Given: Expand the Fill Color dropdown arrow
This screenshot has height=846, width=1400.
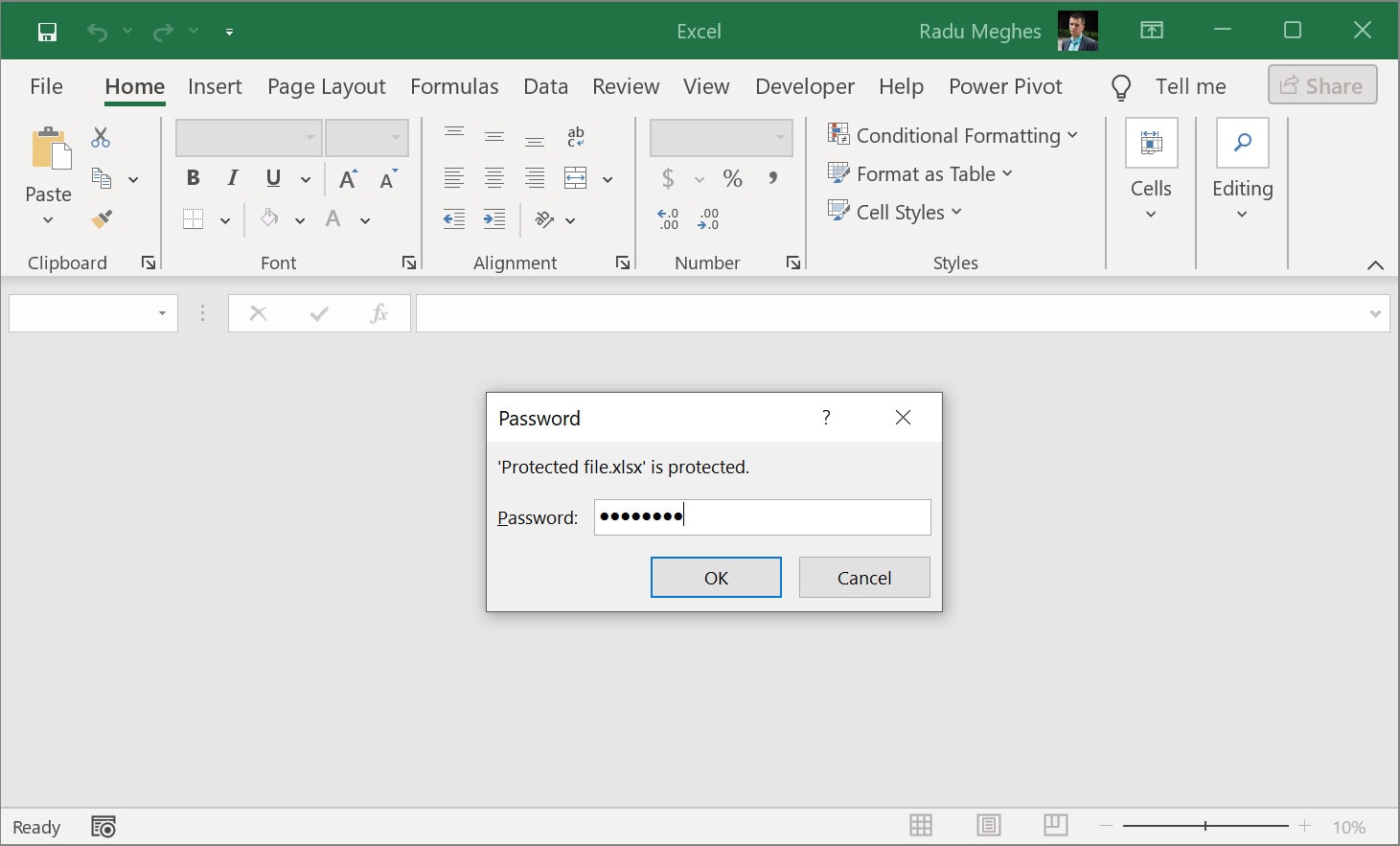Looking at the screenshot, I should pyautogui.click(x=300, y=218).
